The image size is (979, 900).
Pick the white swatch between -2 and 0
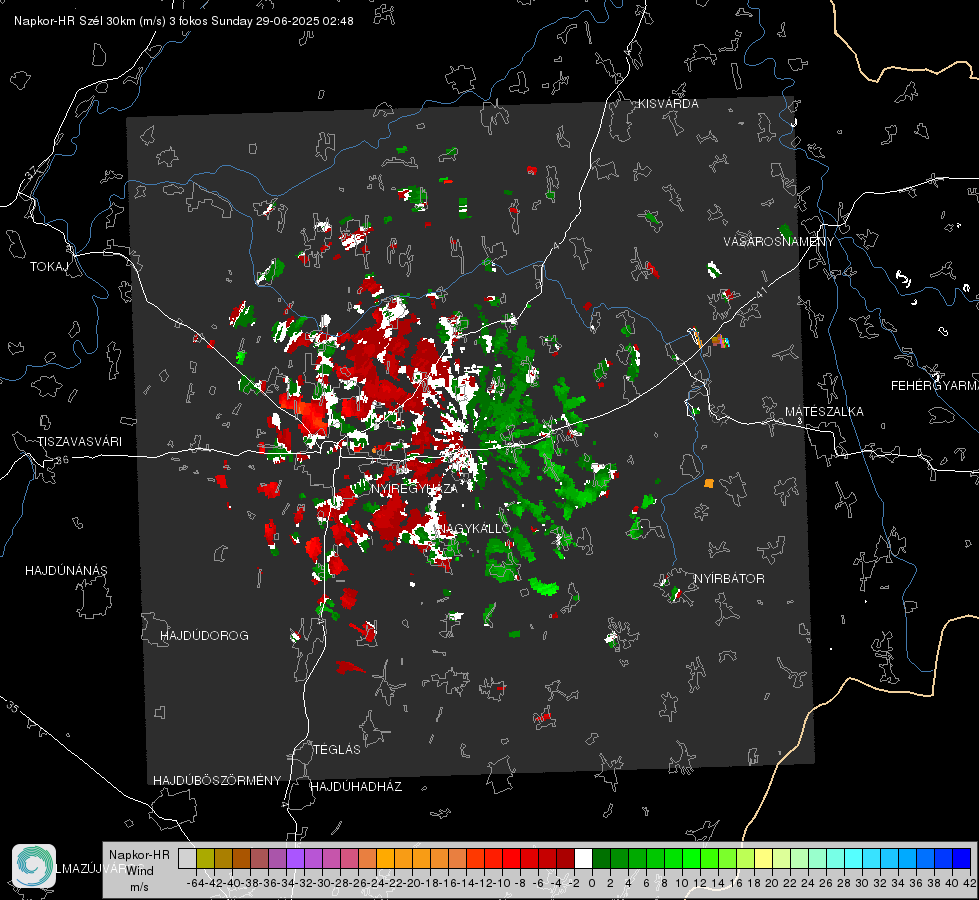(x=583, y=859)
